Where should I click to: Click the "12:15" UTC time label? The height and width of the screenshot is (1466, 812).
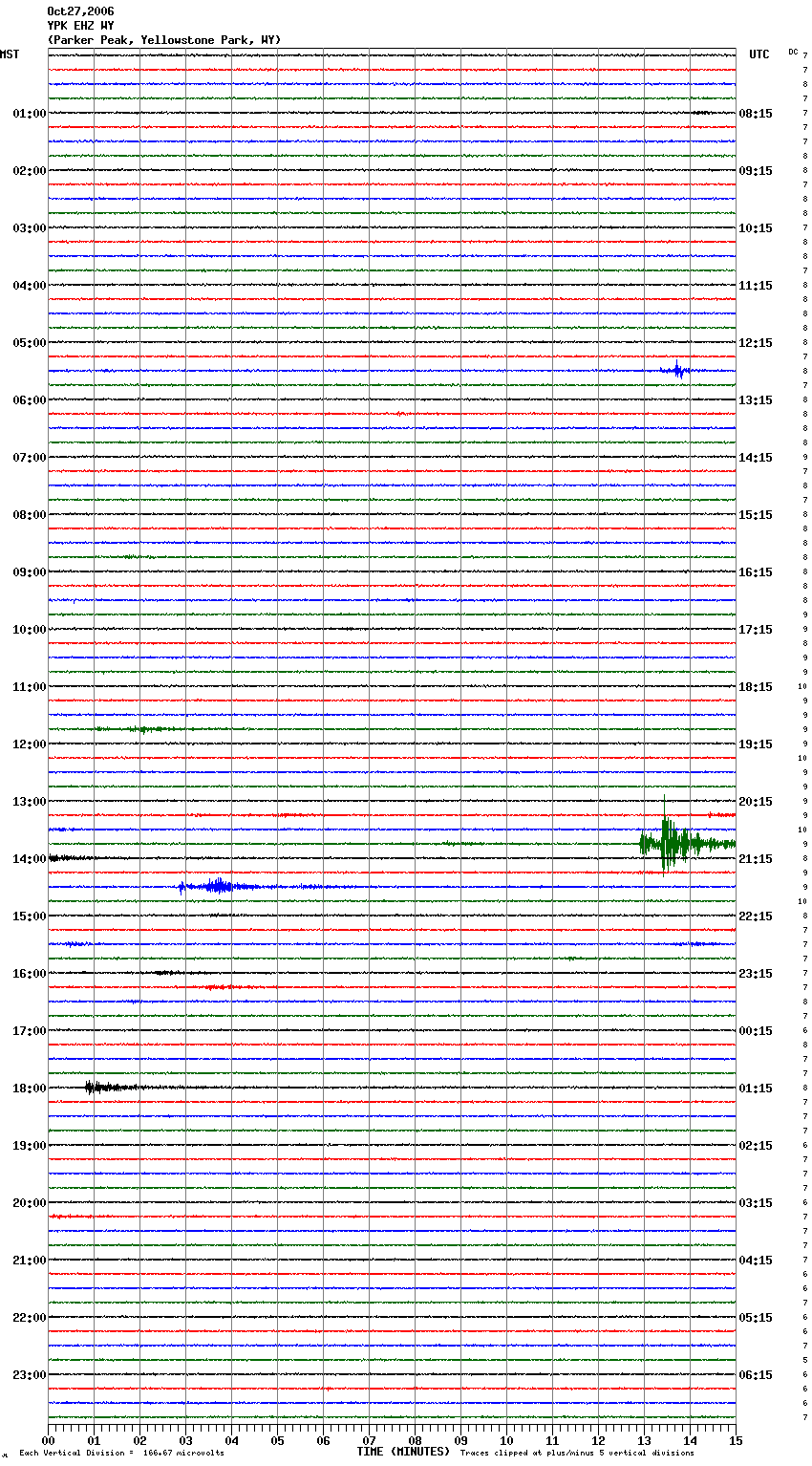[756, 343]
